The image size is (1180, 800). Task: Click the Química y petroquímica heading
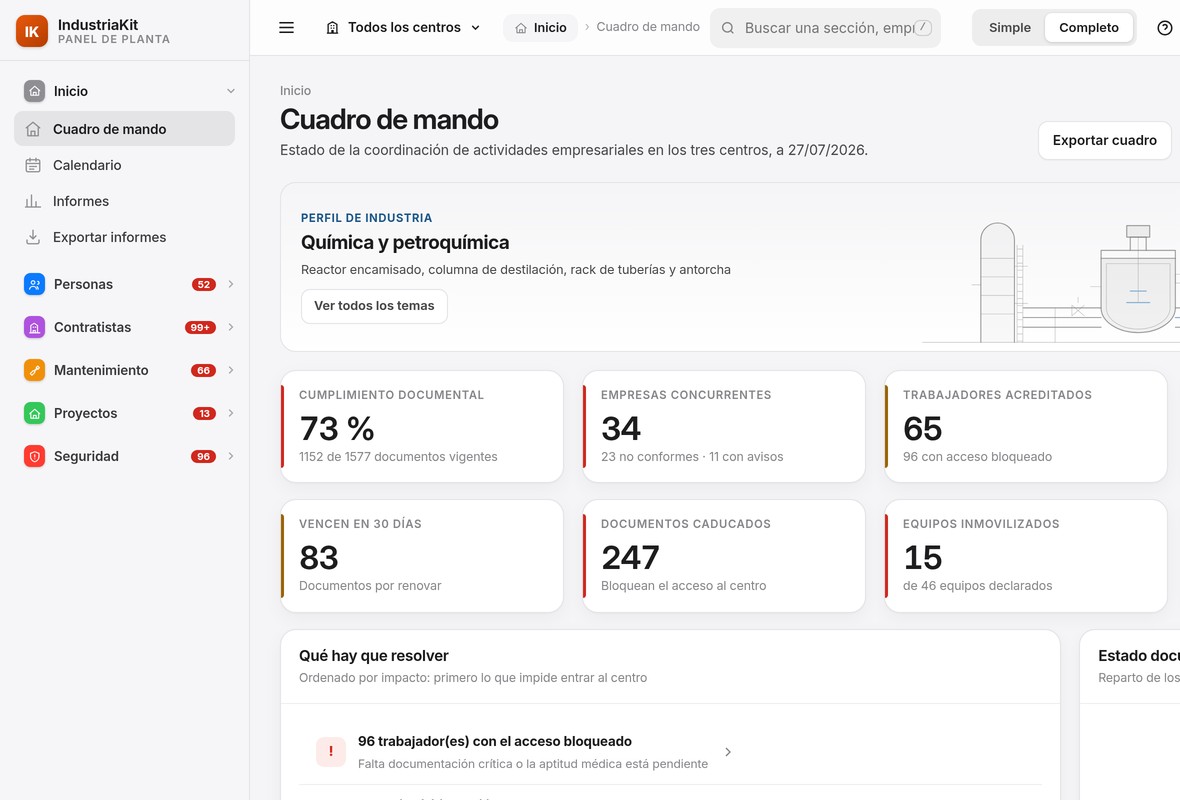pos(405,242)
